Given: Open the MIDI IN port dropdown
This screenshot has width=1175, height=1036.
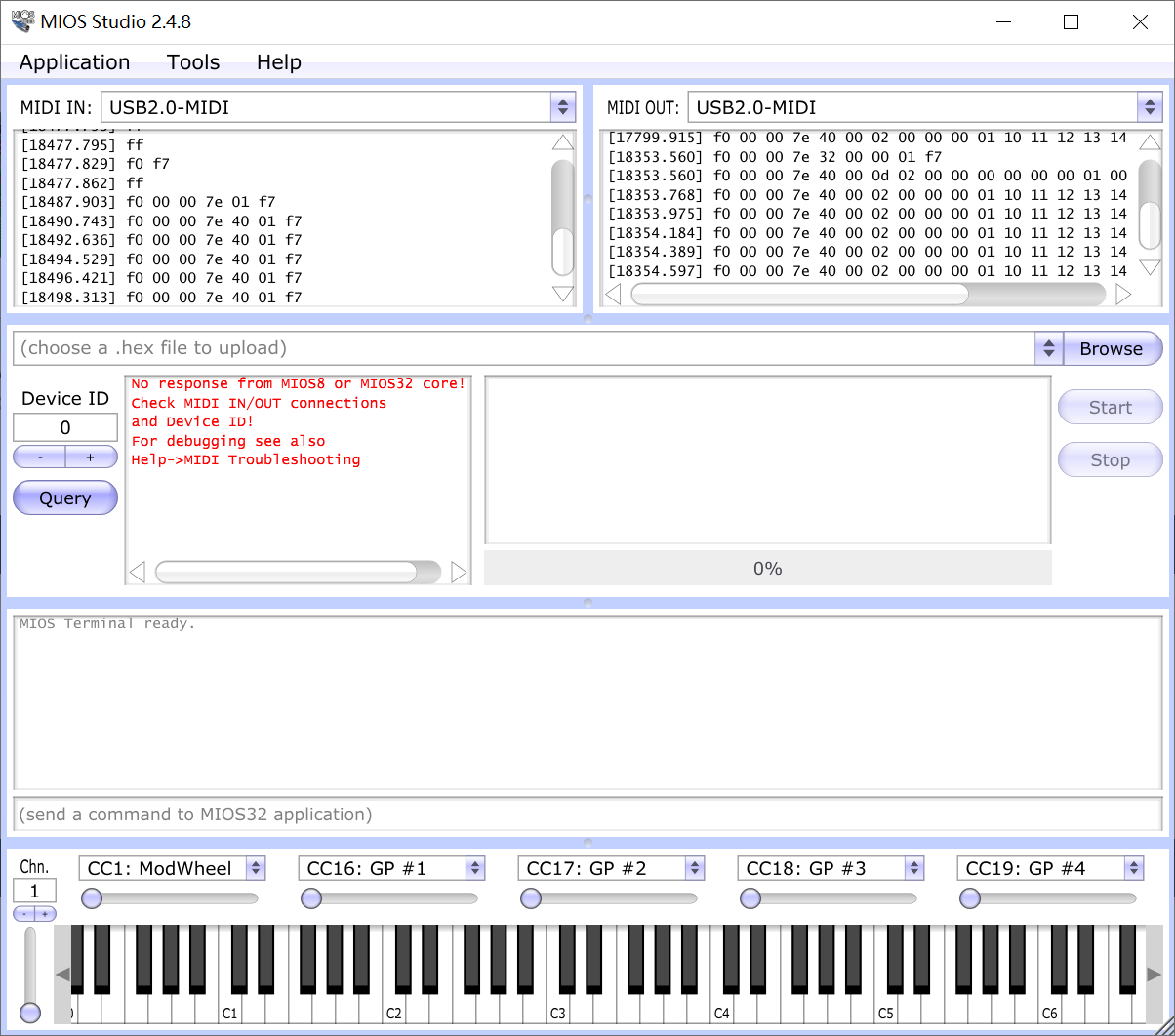Looking at the screenshot, I should point(562,107).
